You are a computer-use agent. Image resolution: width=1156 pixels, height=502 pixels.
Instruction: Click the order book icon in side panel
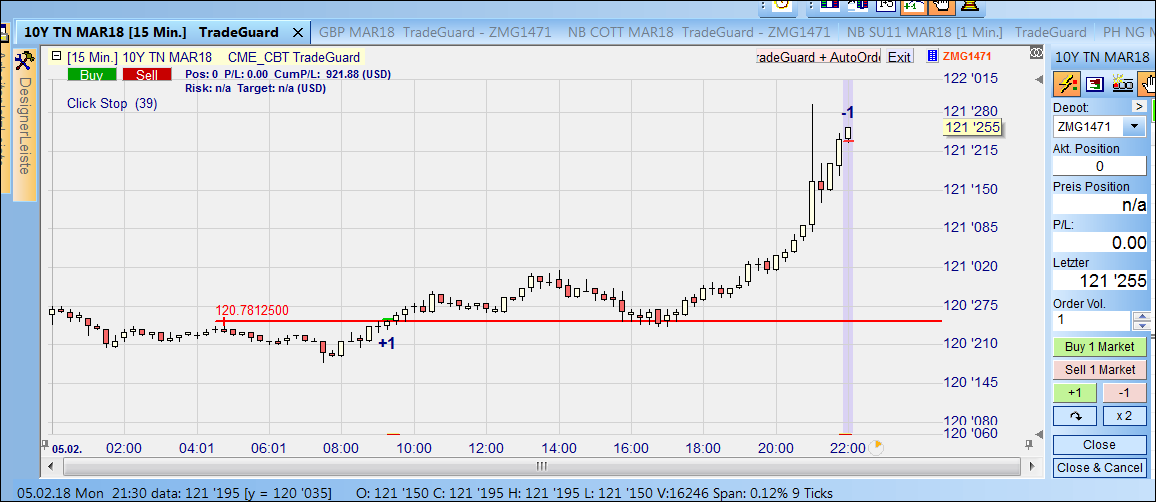click(1094, 84)
